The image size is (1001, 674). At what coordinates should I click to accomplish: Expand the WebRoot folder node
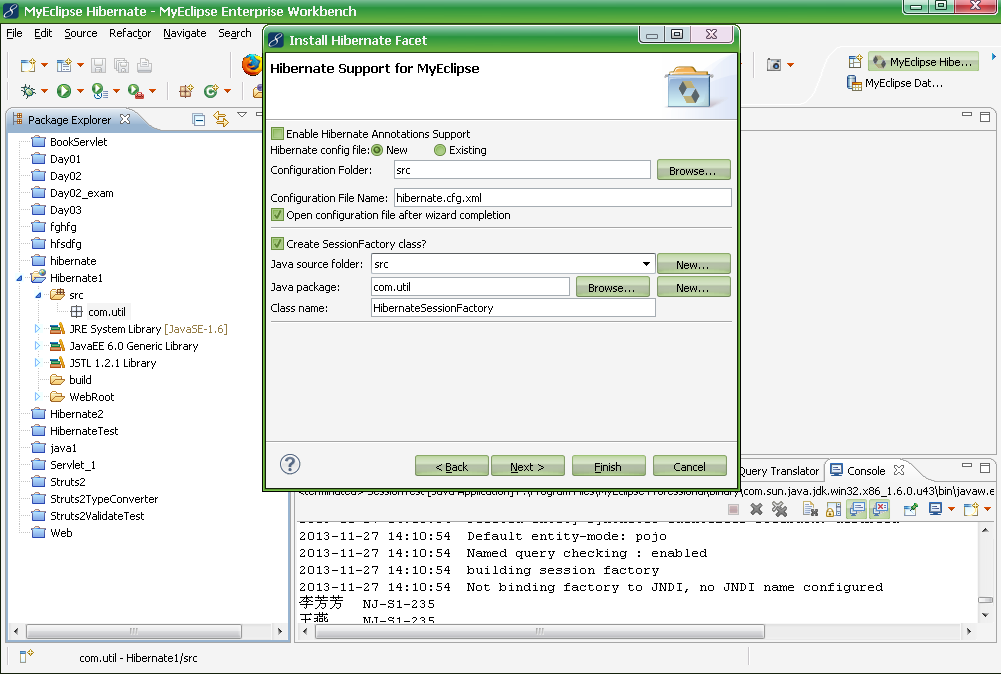(37, 396)
